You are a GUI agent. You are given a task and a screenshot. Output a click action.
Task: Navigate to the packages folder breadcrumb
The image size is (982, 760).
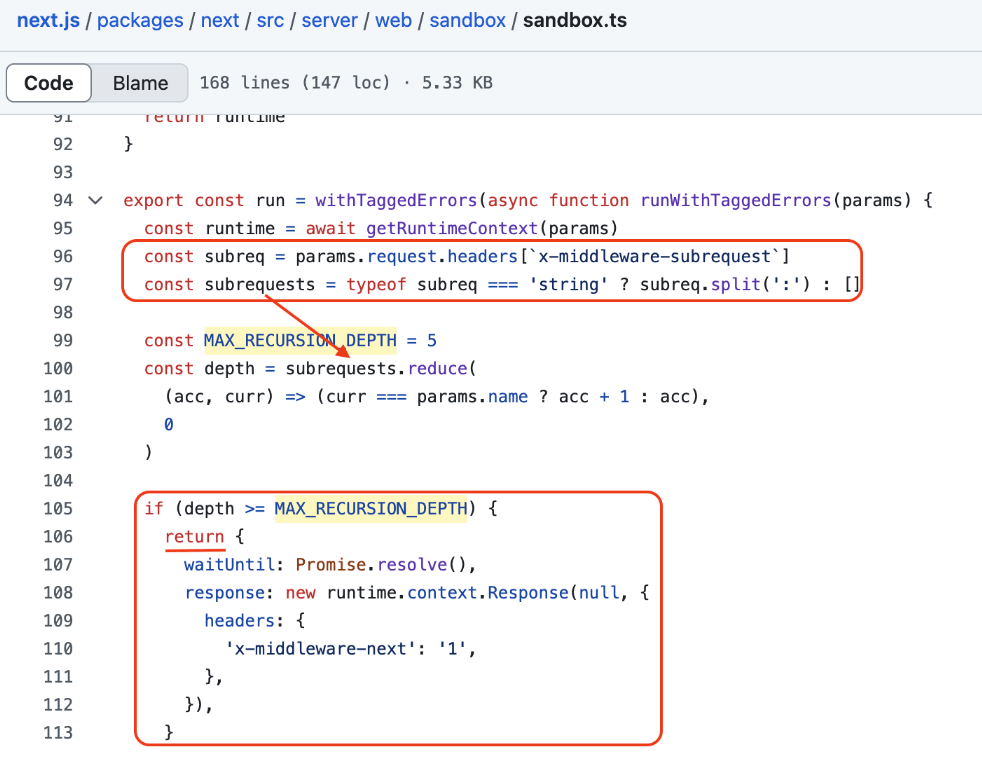tap(140, 20)
